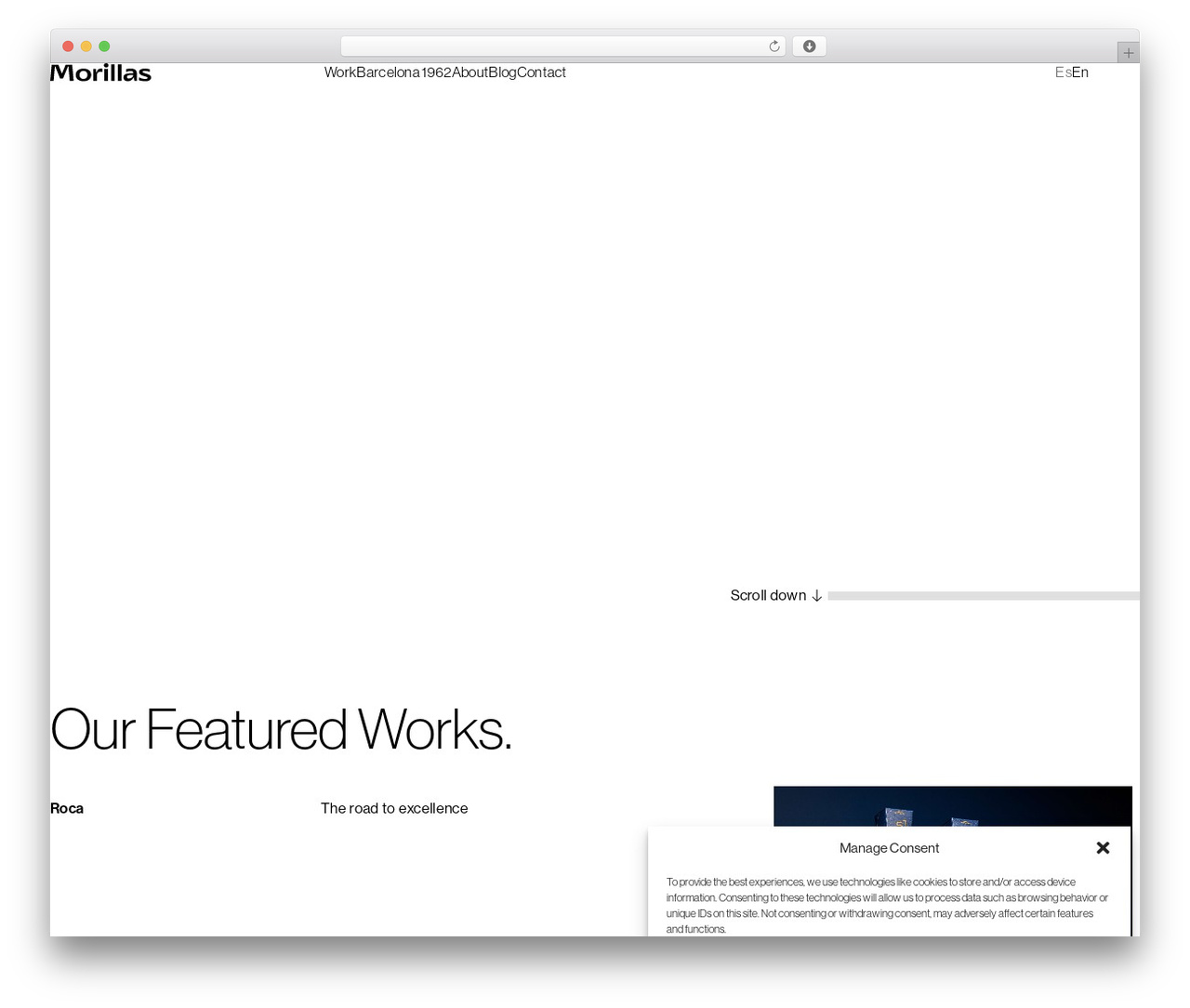Open The road to excellence entry
1190x1008 pixels.
(x=394, y=809)
